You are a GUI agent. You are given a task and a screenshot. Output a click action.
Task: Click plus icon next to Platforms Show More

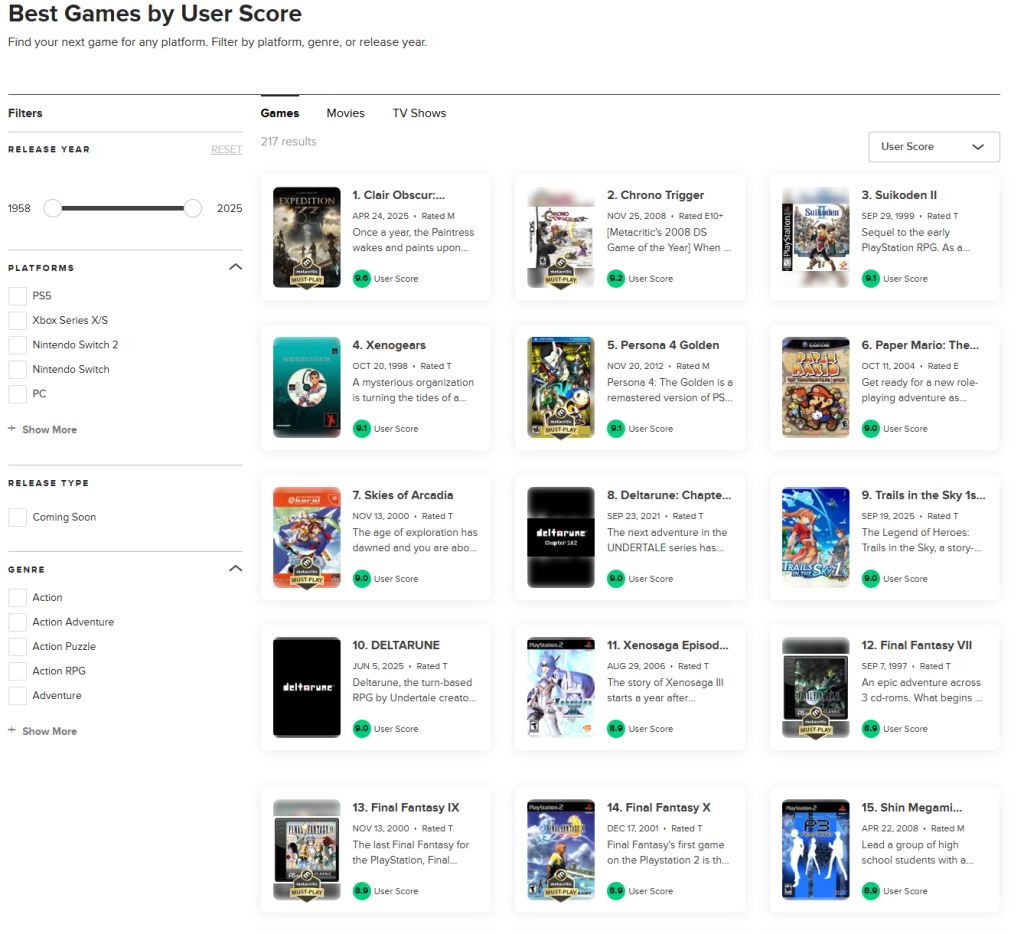pyautogui.click(x=12, y=428)
